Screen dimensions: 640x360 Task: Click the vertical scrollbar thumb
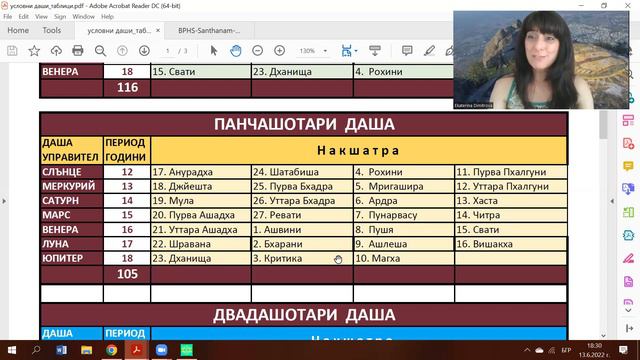click(603, 125)
